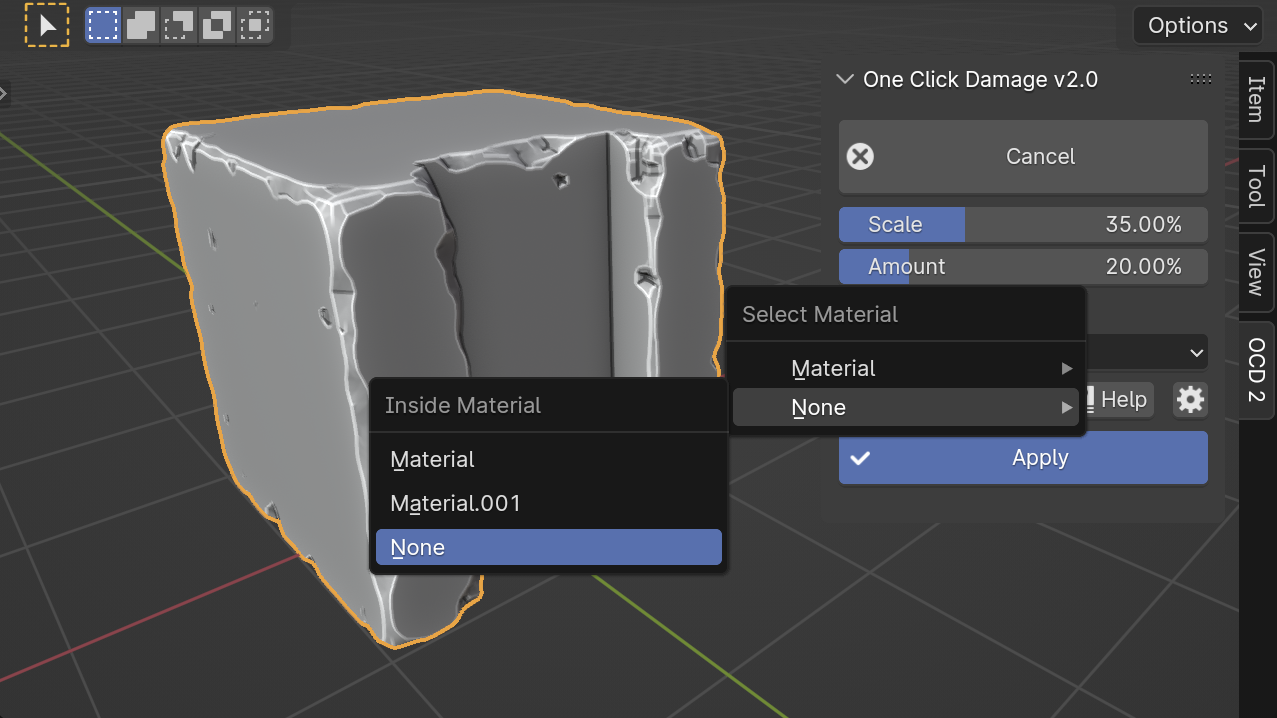Open the Options dropdown

1197,25
